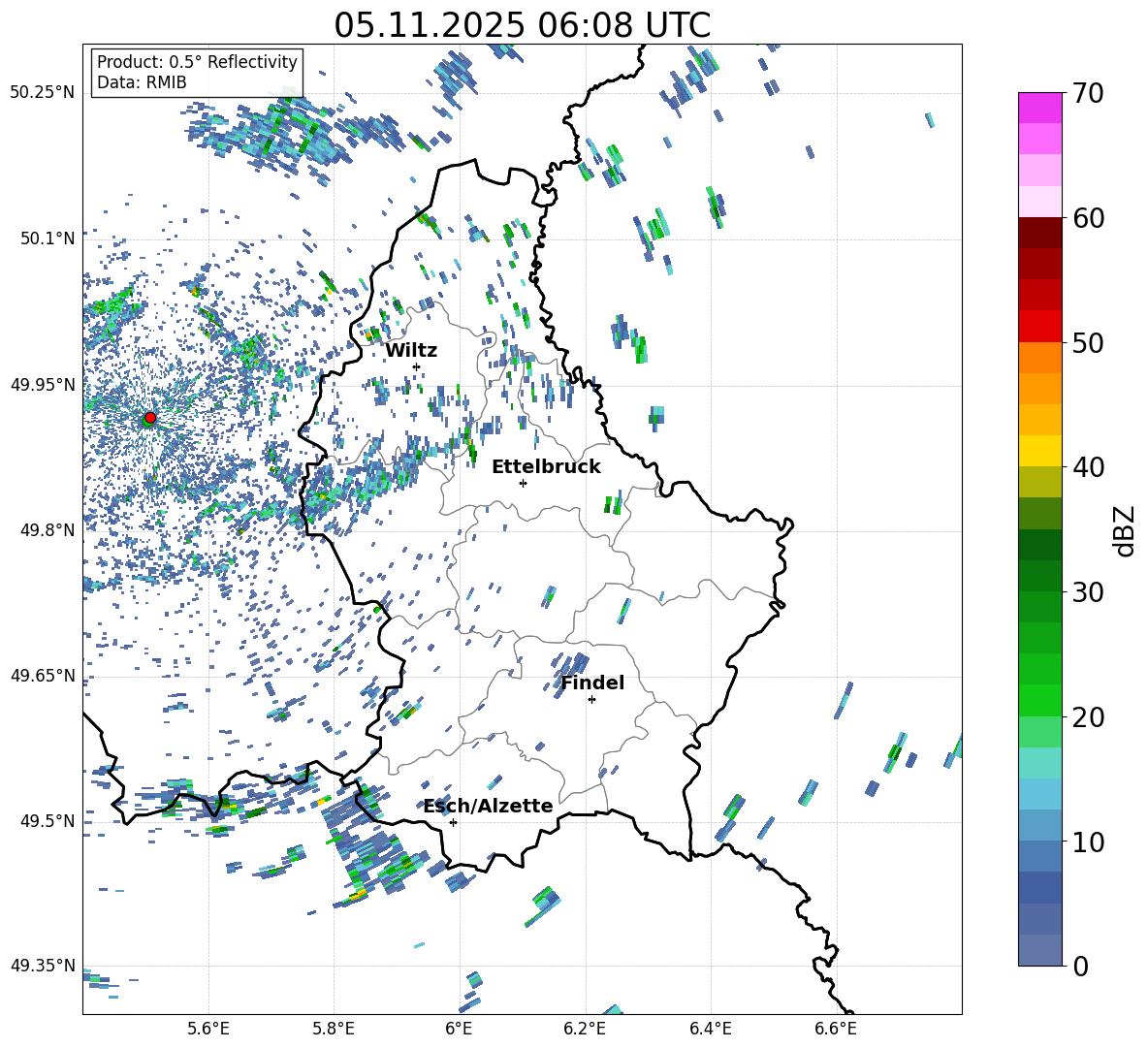
Task: Click the 6.4°E longitude label
Action: coord(710,1029)
